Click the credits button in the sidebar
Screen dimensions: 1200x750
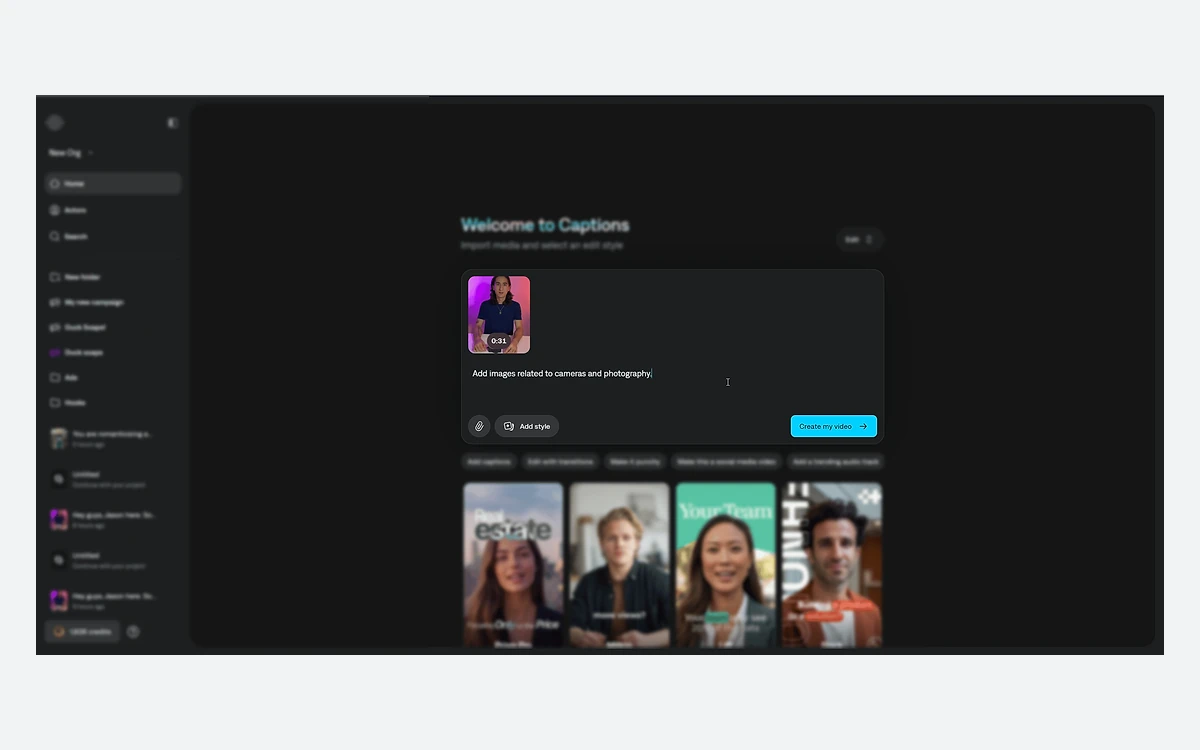coord(83,632)
